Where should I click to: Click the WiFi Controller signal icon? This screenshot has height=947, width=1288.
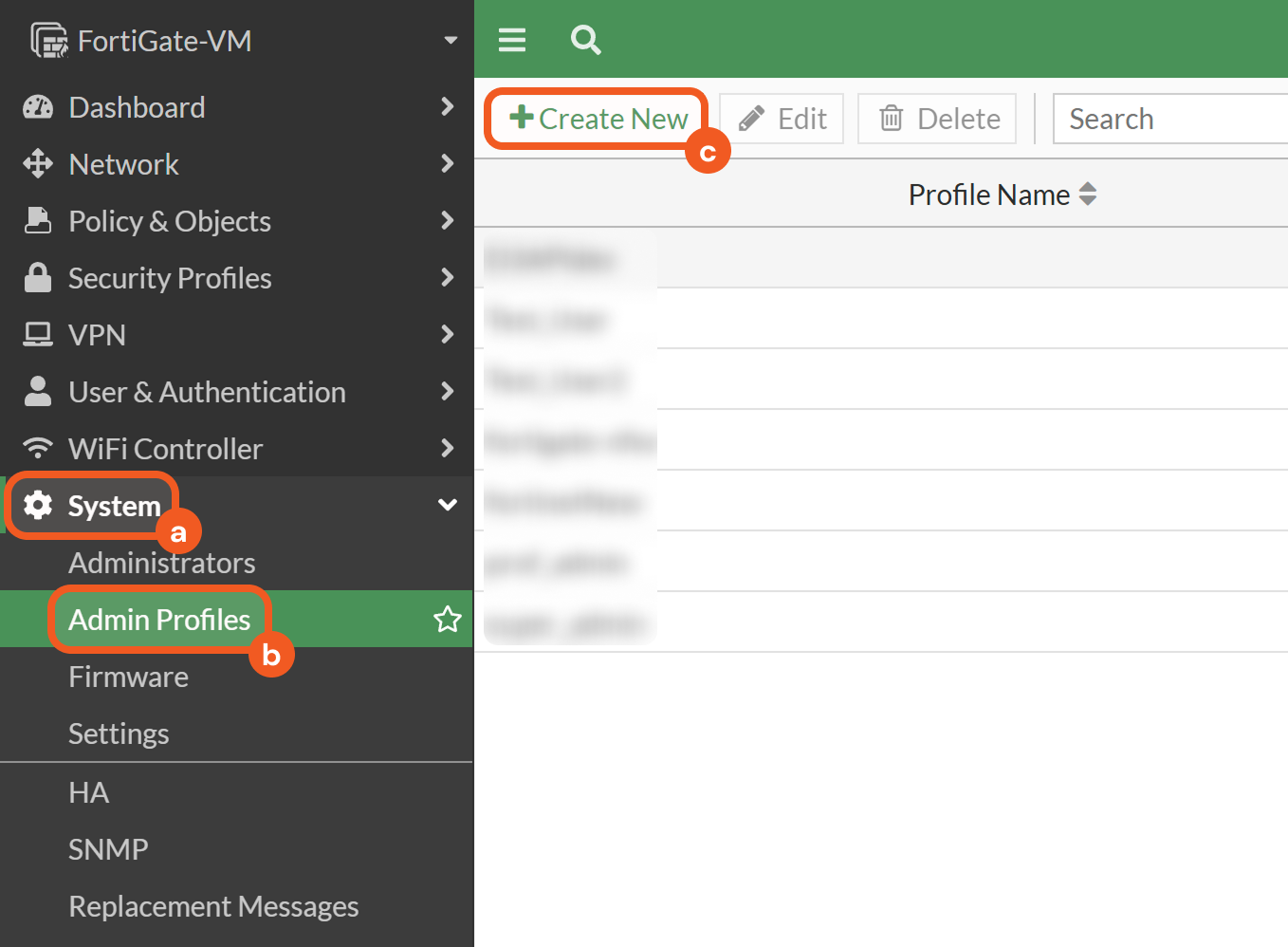click(38, 448)
